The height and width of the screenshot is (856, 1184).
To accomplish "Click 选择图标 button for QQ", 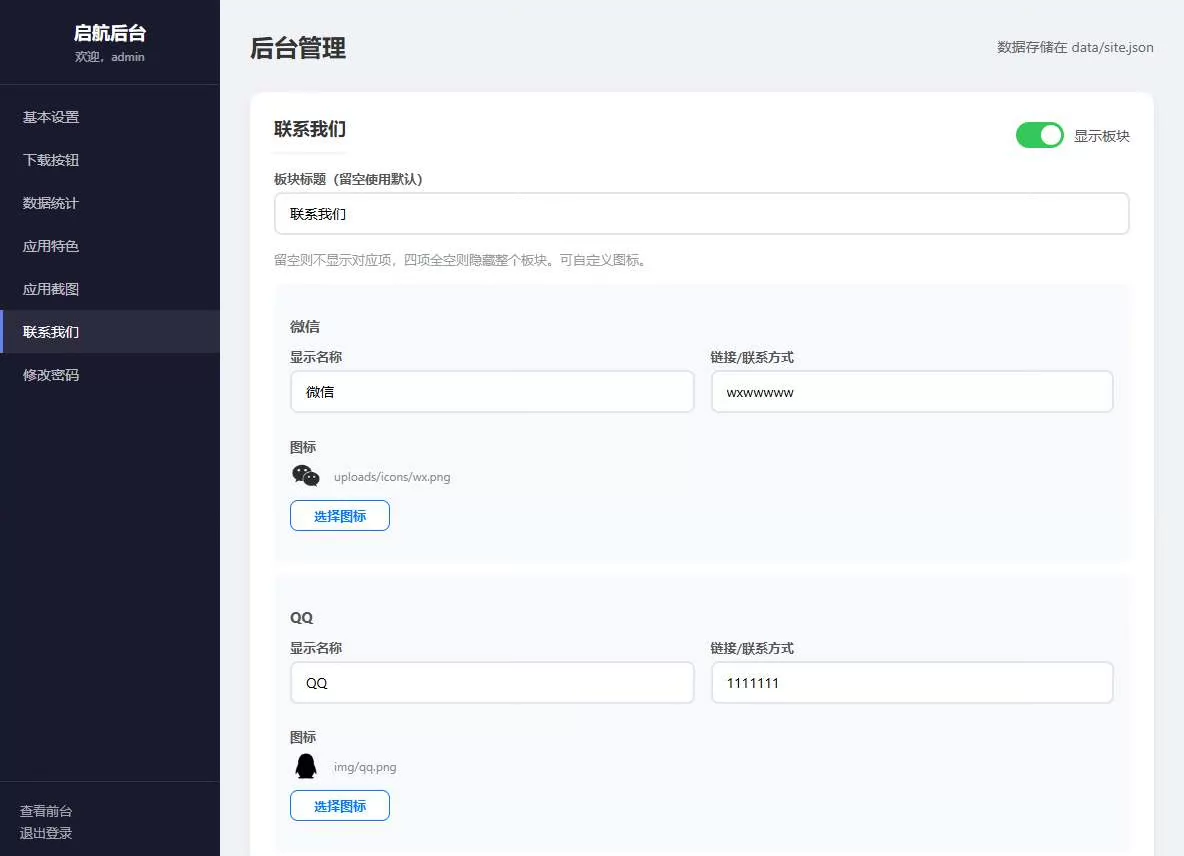I will click(340, 805).
